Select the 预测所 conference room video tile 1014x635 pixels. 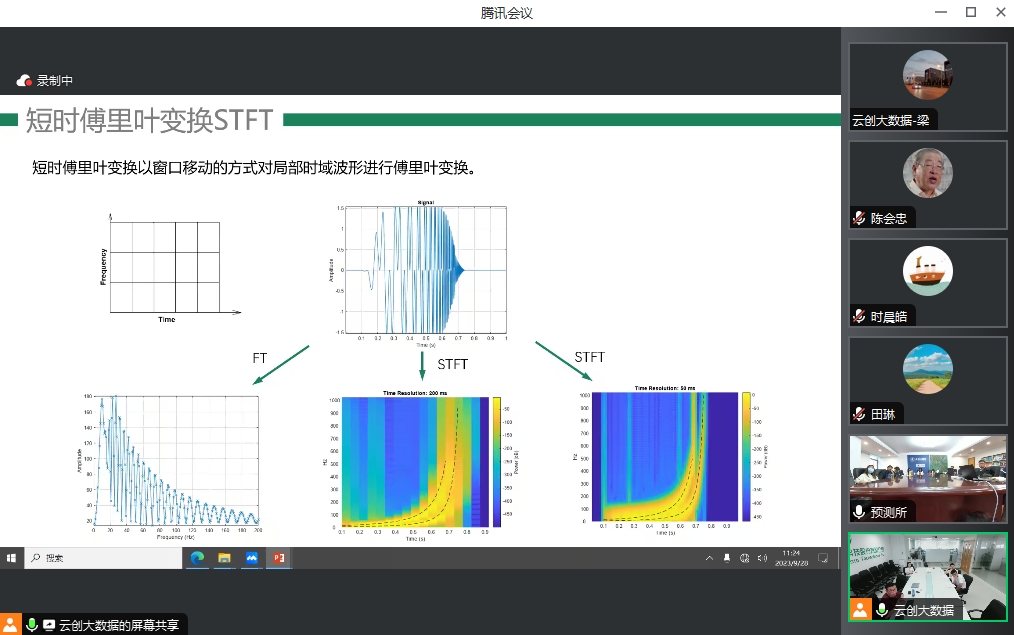tap(927, 470)
